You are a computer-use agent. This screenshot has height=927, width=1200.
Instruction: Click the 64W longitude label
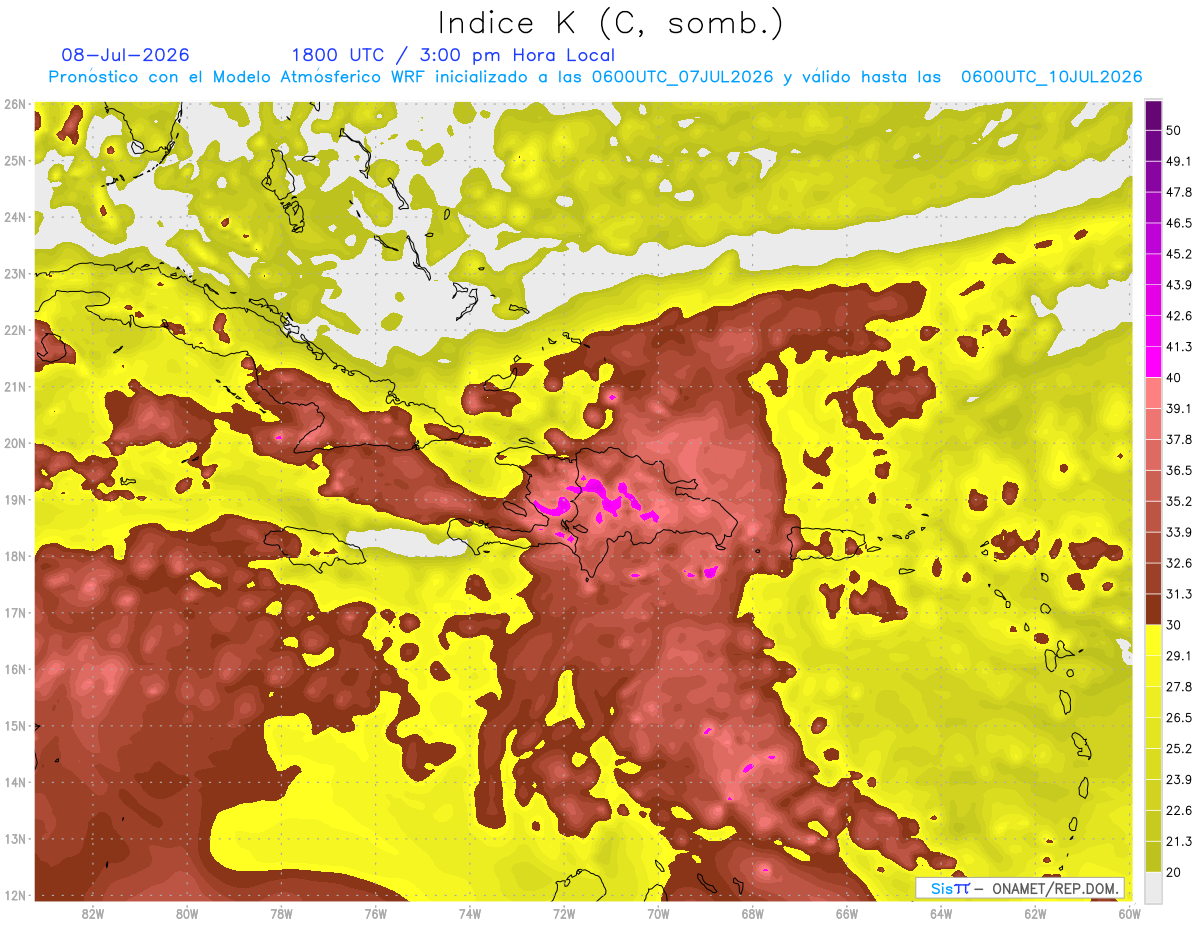[941, 913]
